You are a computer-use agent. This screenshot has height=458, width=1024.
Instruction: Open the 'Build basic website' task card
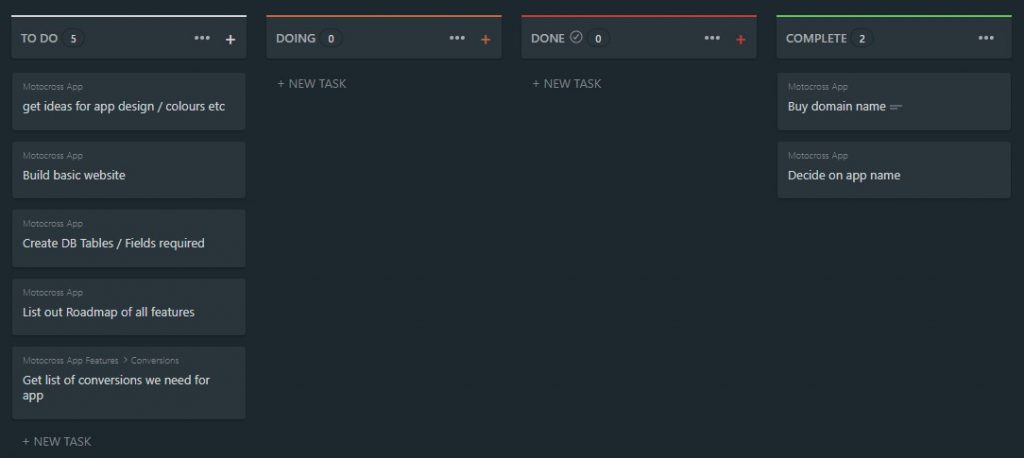click(x=128, y=170)
